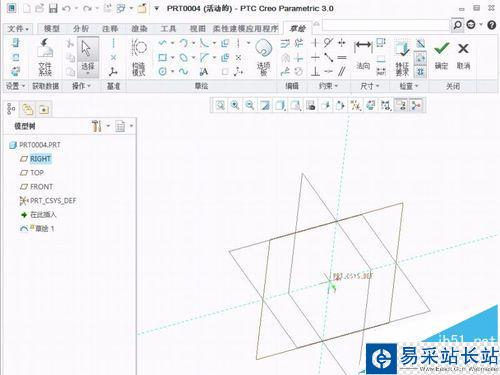Switch to the 工具 ribbon tab

coord(168,29)
